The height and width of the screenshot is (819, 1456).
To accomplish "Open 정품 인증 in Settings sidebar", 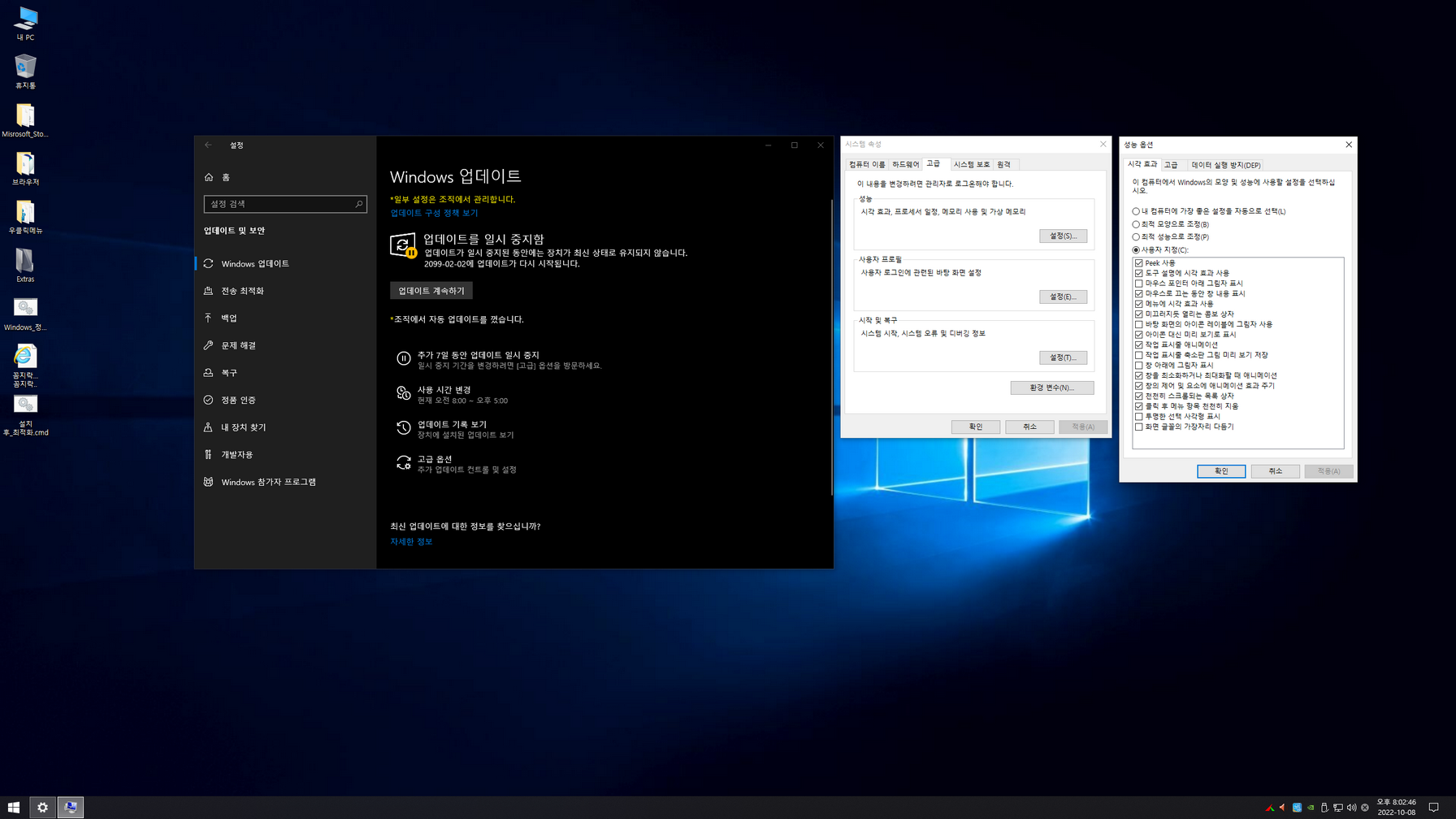I will (x=284, y=400).
